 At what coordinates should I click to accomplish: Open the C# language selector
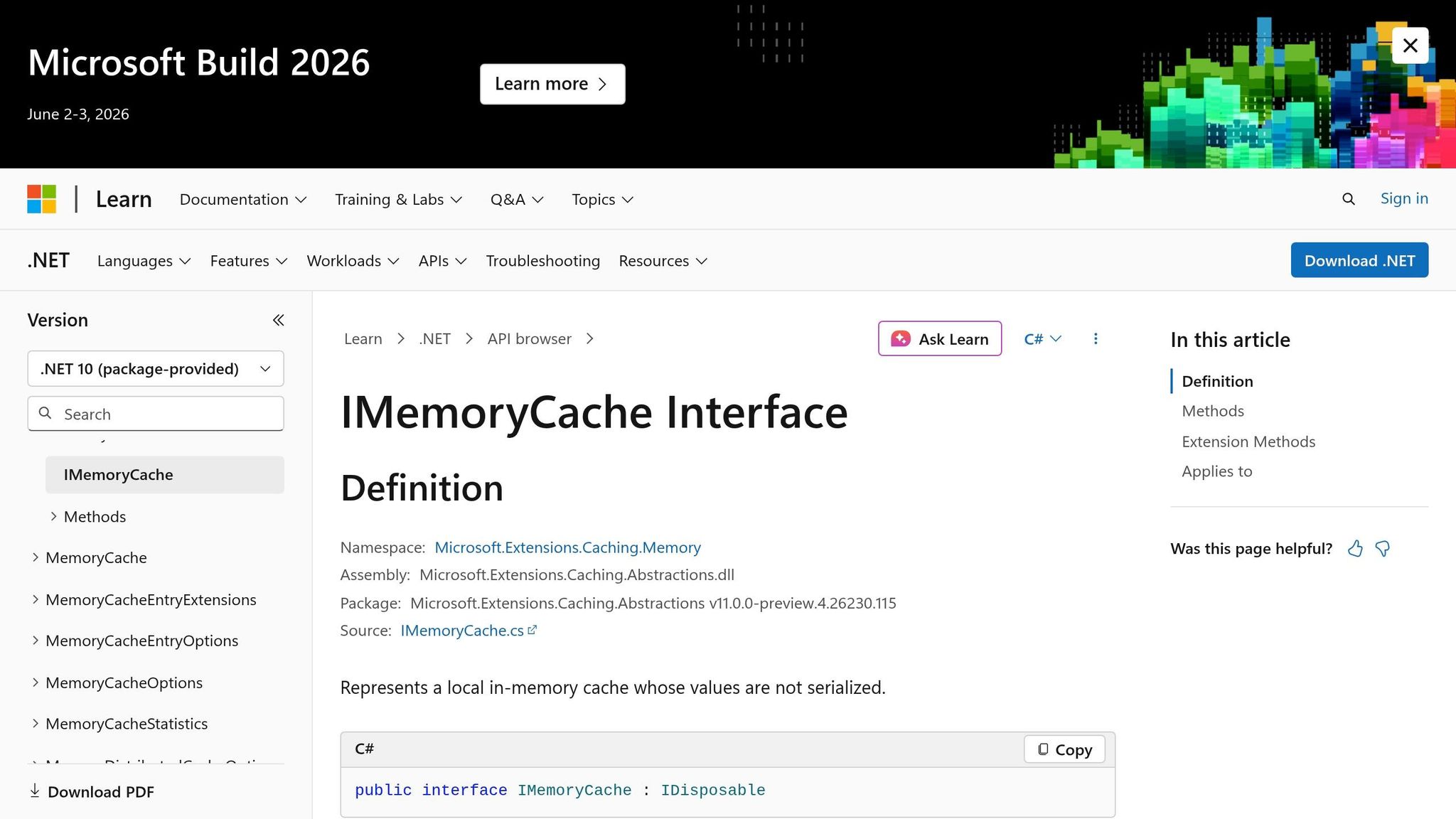pyautogui.click(x=1042, y=339)
